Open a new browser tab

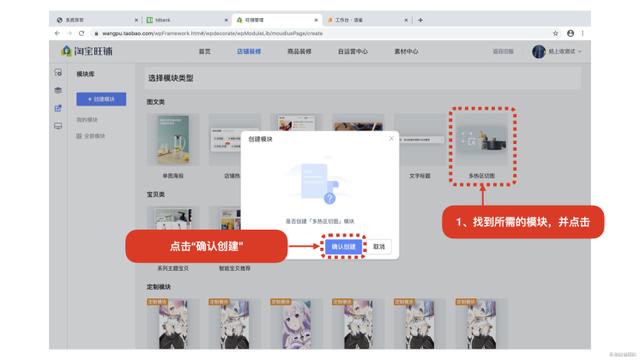(x=420, y=20)
